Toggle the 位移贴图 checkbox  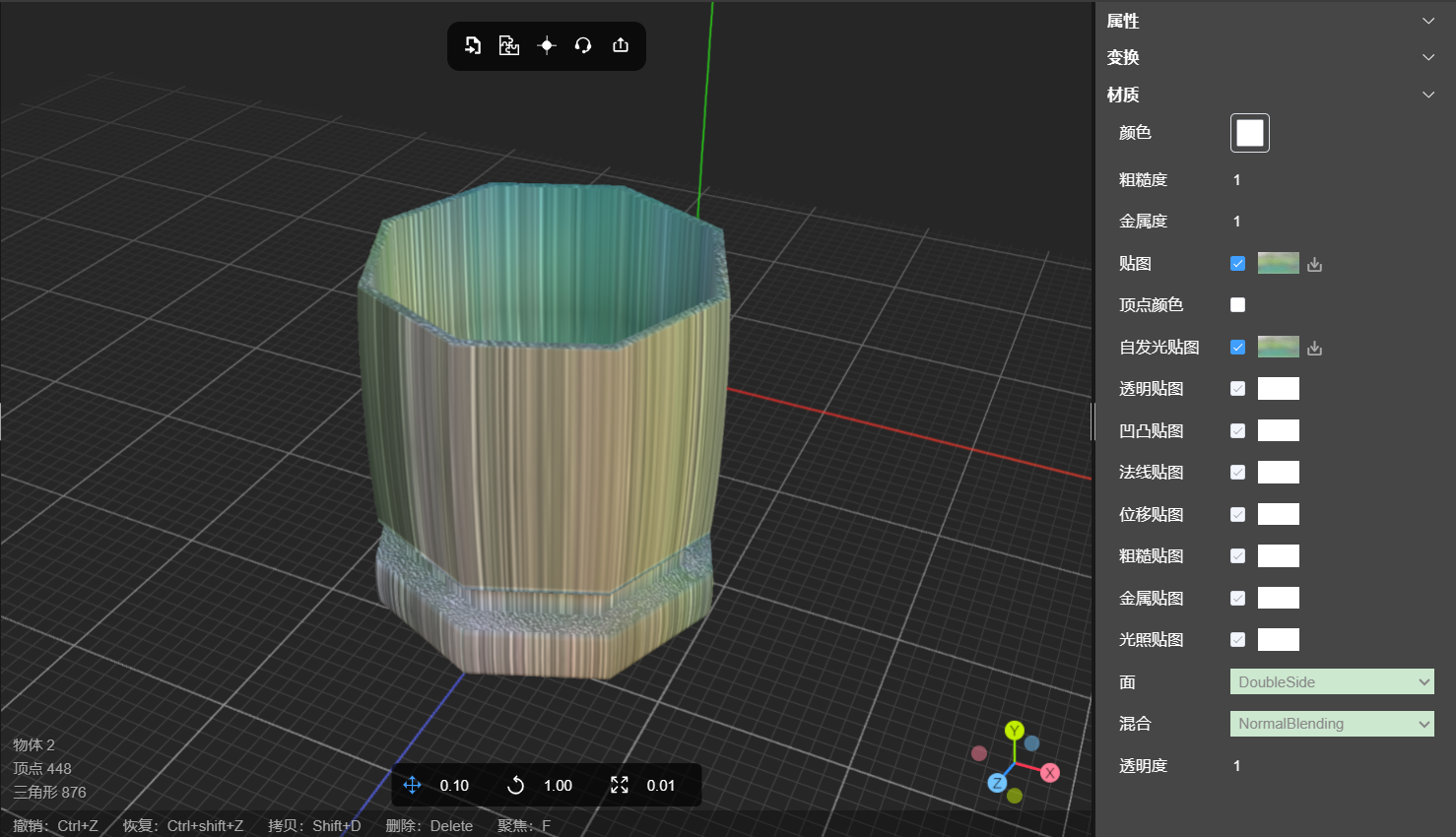click(1238, 515)
